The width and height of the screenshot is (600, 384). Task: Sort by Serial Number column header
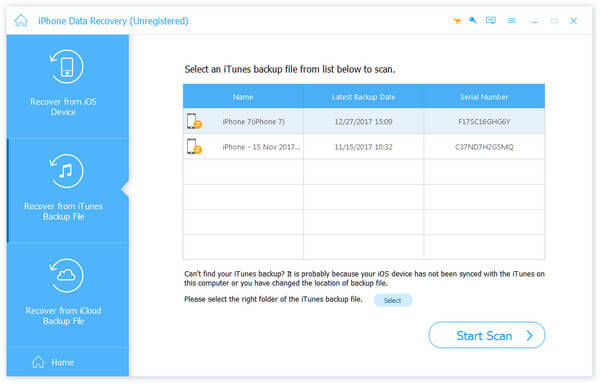(x=484, y=97)
